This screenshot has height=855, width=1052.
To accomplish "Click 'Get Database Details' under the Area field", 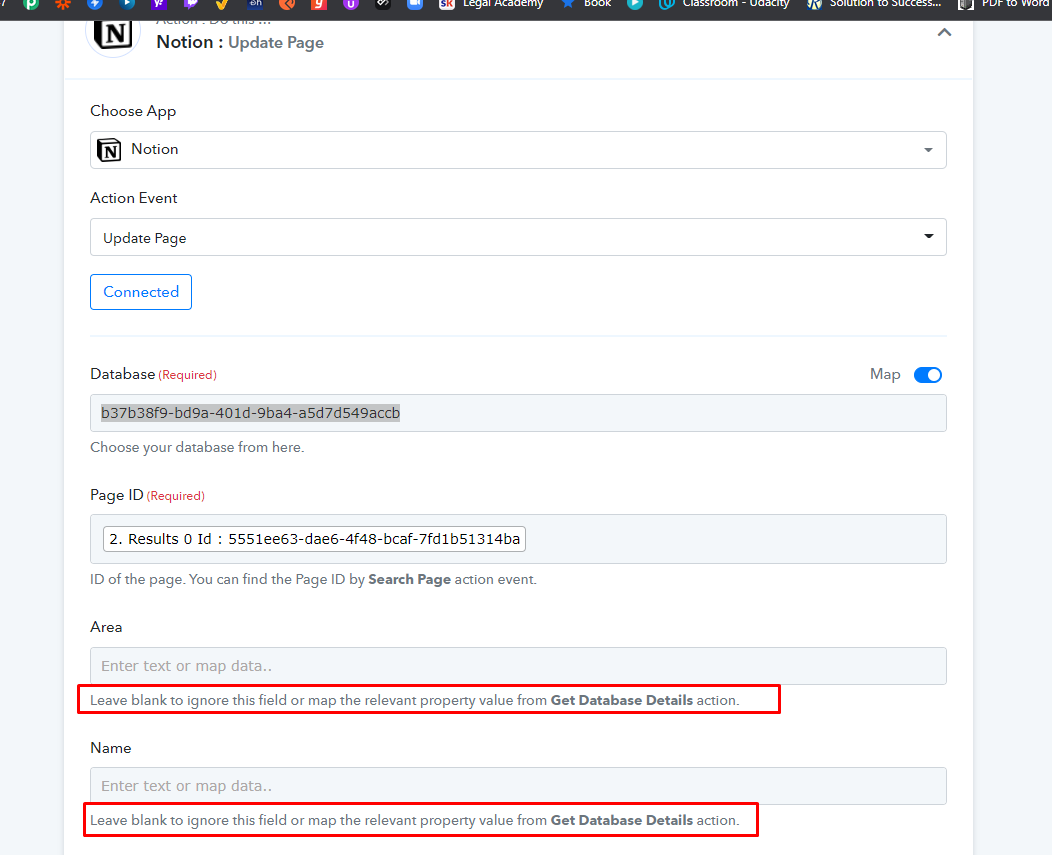I will pos(621,700).
